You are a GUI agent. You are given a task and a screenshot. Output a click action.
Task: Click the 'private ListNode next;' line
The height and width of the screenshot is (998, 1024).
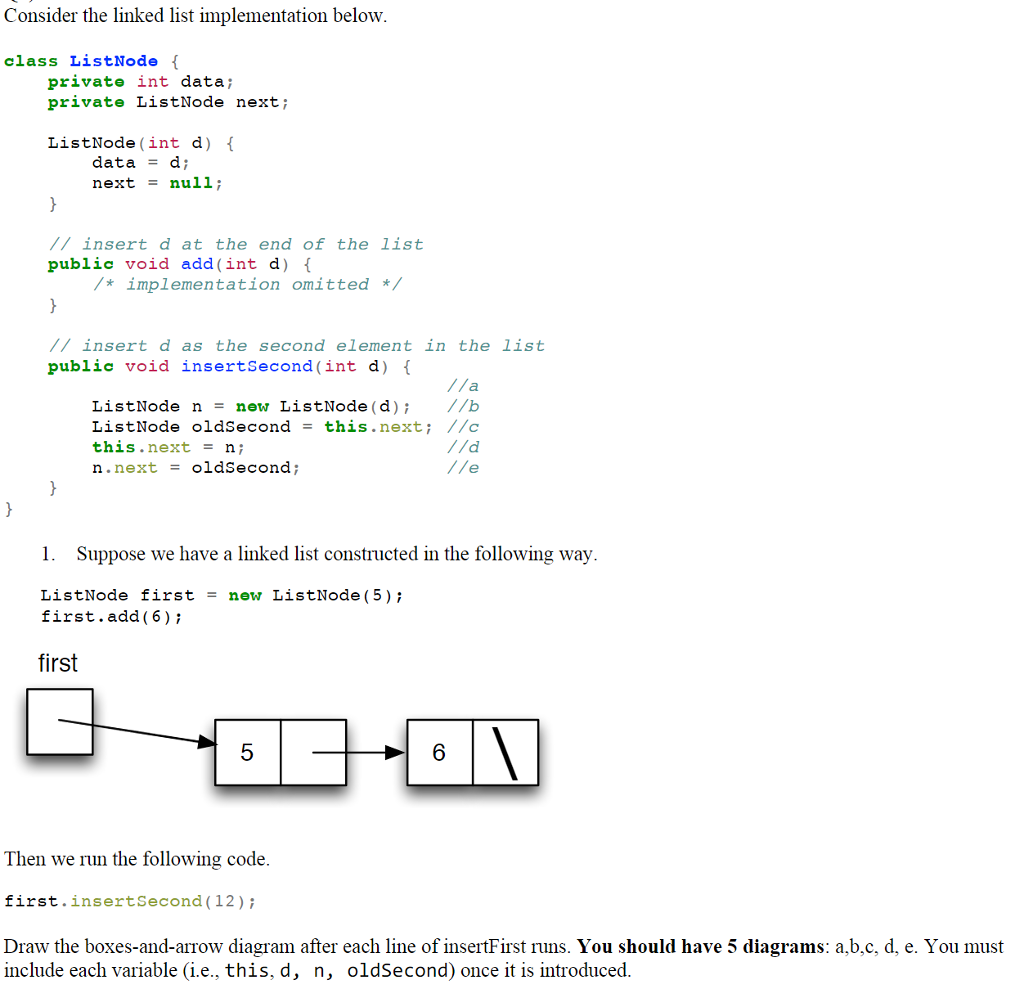tap(168, 103)
